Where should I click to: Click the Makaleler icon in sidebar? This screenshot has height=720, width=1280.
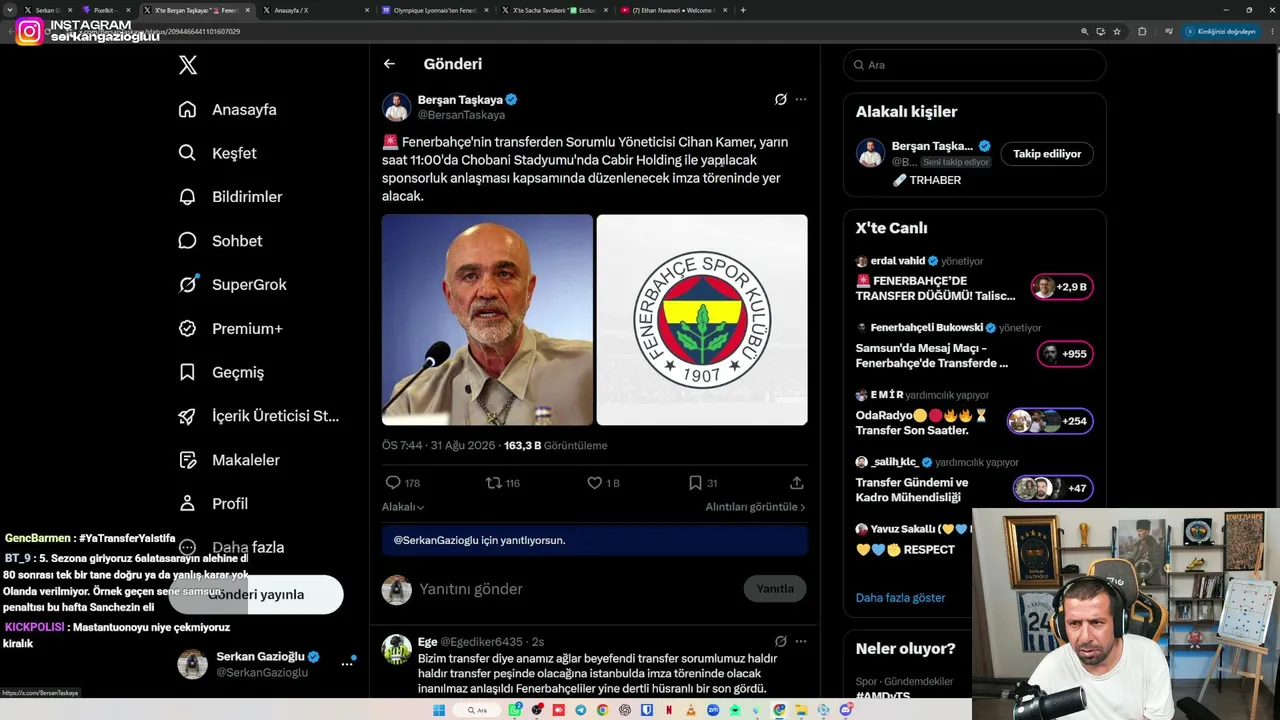(x=187, y=460)
